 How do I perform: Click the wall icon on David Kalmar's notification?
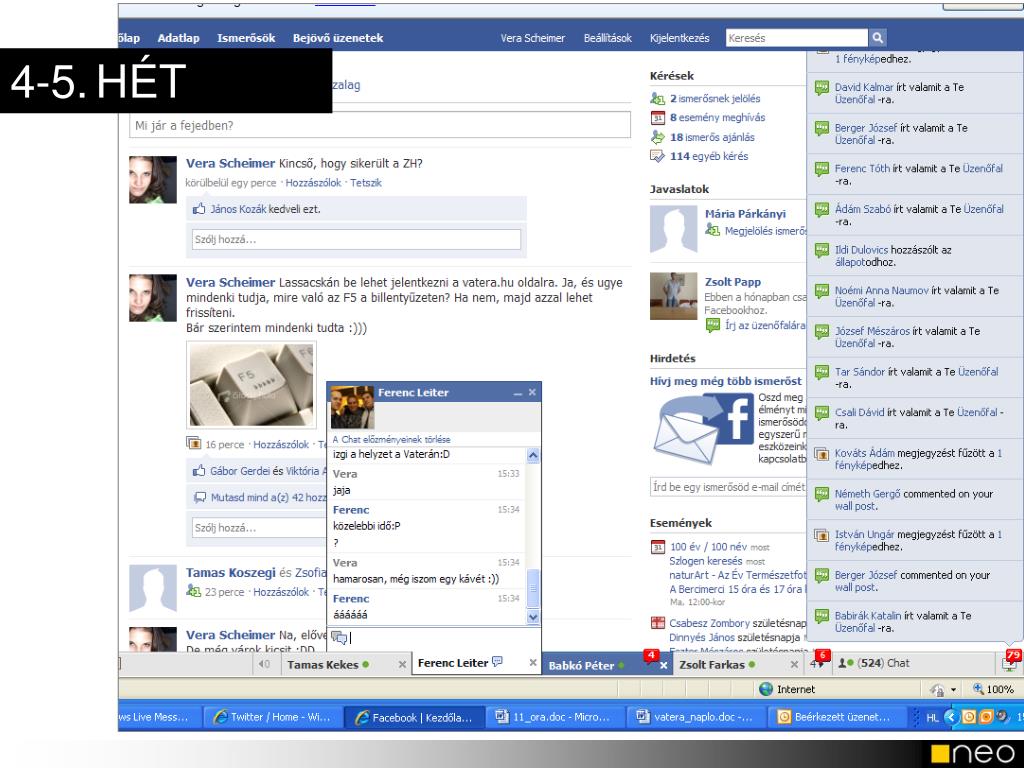point(822,88)
